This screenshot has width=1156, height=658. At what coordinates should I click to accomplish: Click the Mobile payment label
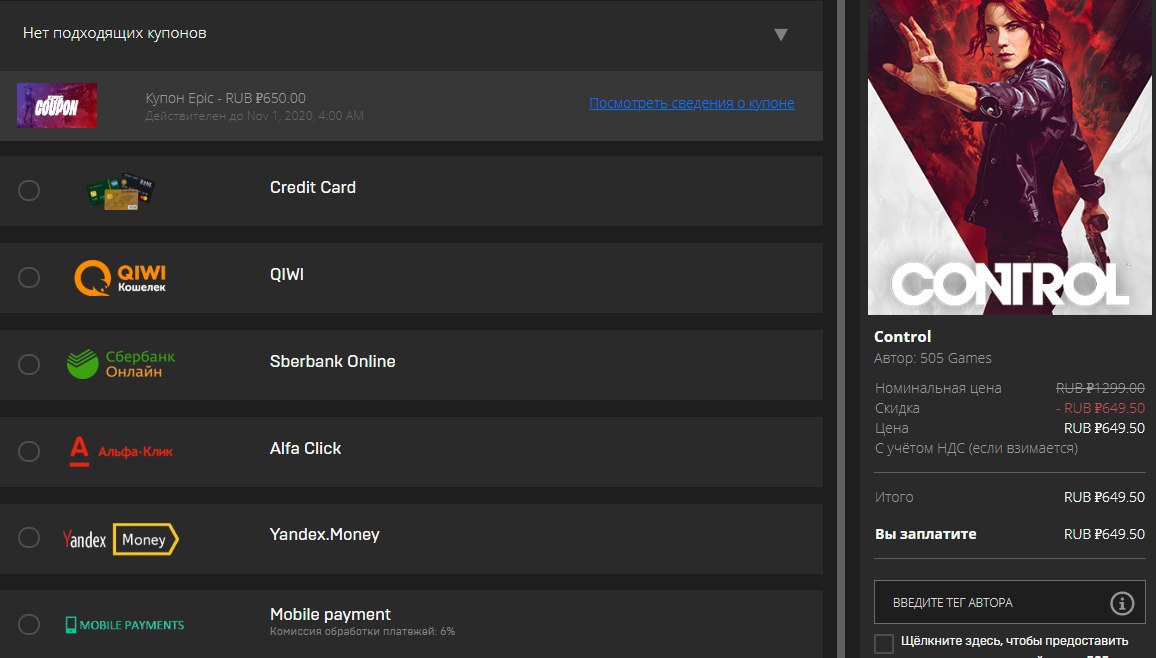click(330, 614)
